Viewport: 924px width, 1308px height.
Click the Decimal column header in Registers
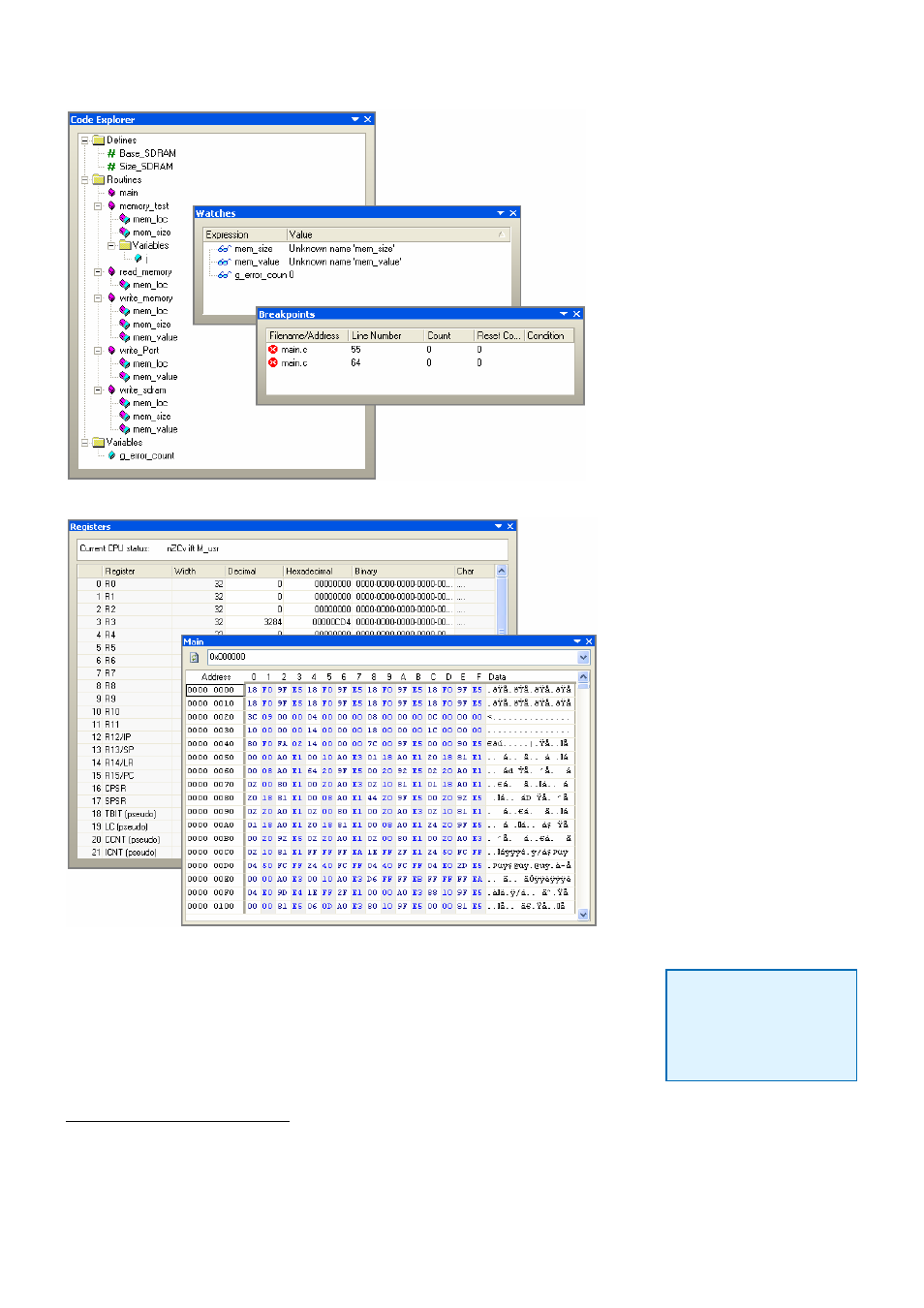click(254, 572)
